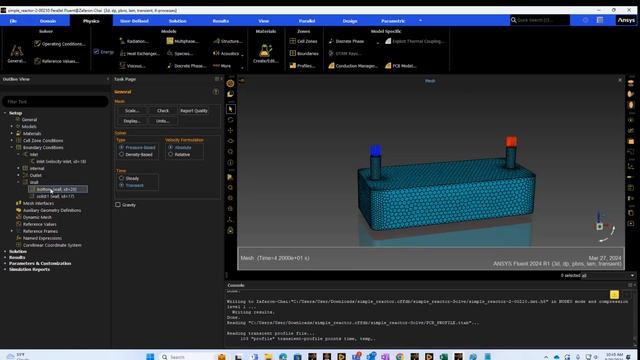Activate the rotate view tool
The width and height of the screenshot is (640, 360).
231,120
